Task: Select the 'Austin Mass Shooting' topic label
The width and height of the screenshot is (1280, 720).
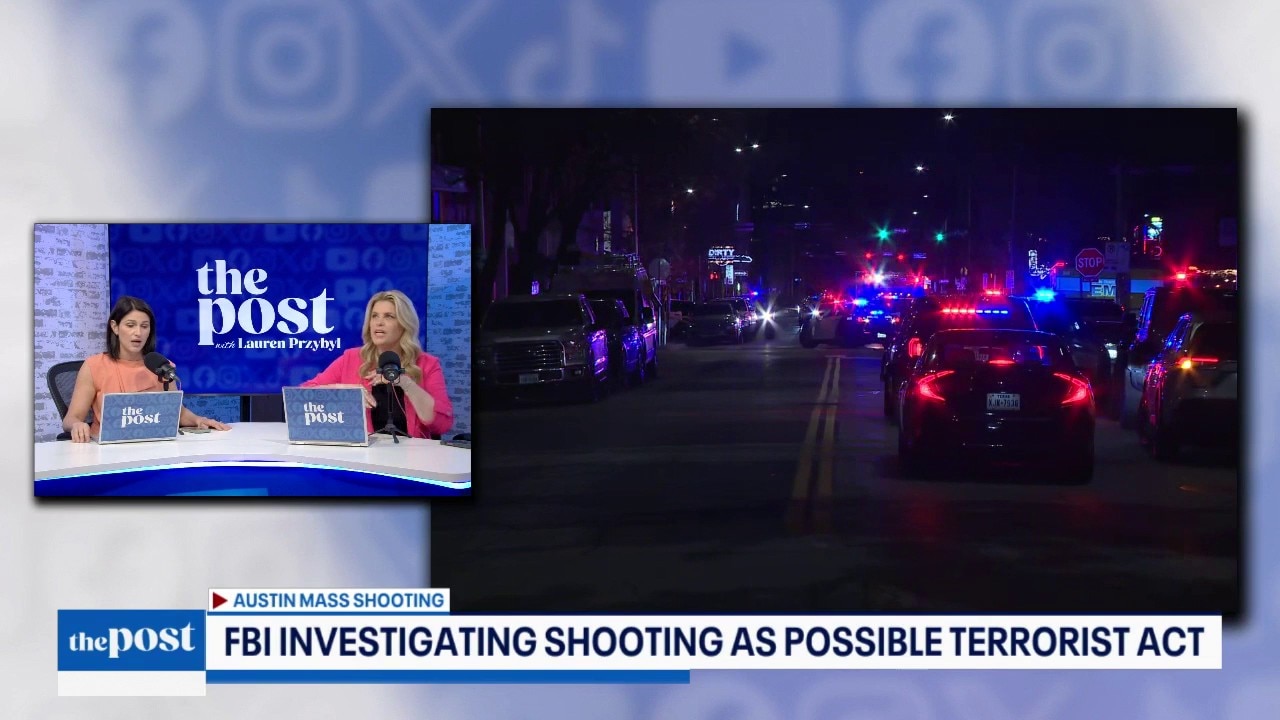Action: [338, 601]
